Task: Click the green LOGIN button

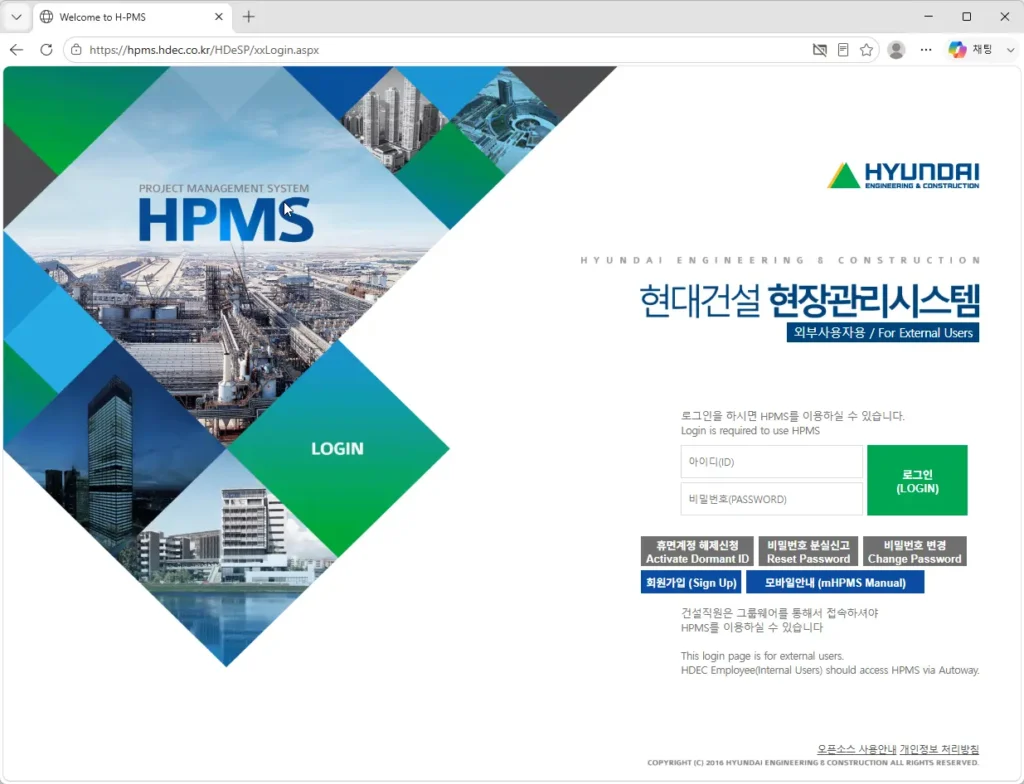Action: (917, 481)
